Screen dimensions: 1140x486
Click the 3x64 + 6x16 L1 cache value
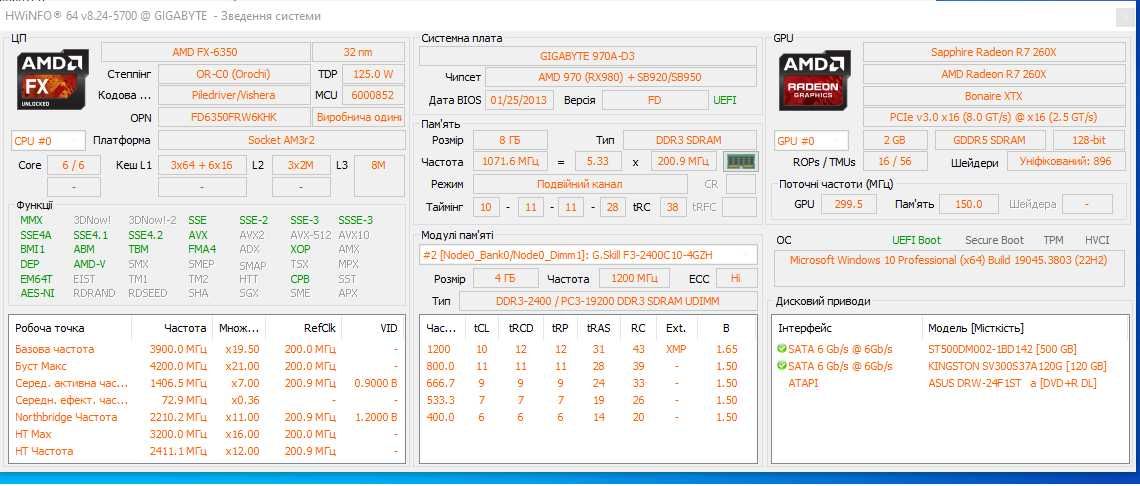(201, 165)
